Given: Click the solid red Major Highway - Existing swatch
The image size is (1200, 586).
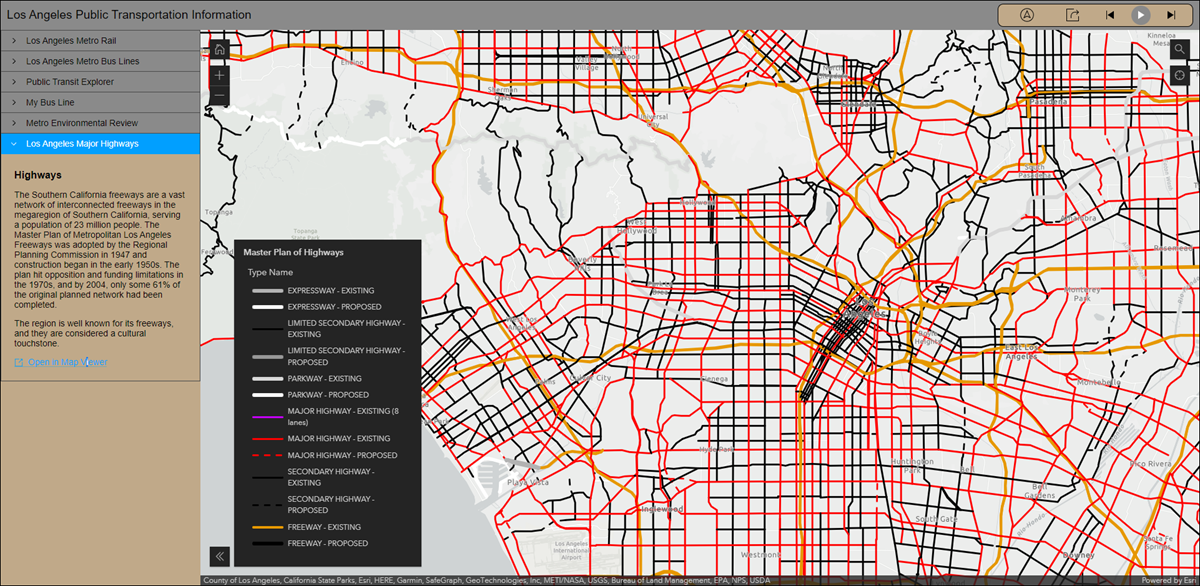Looking at the screenshot, I should [267, 439].
